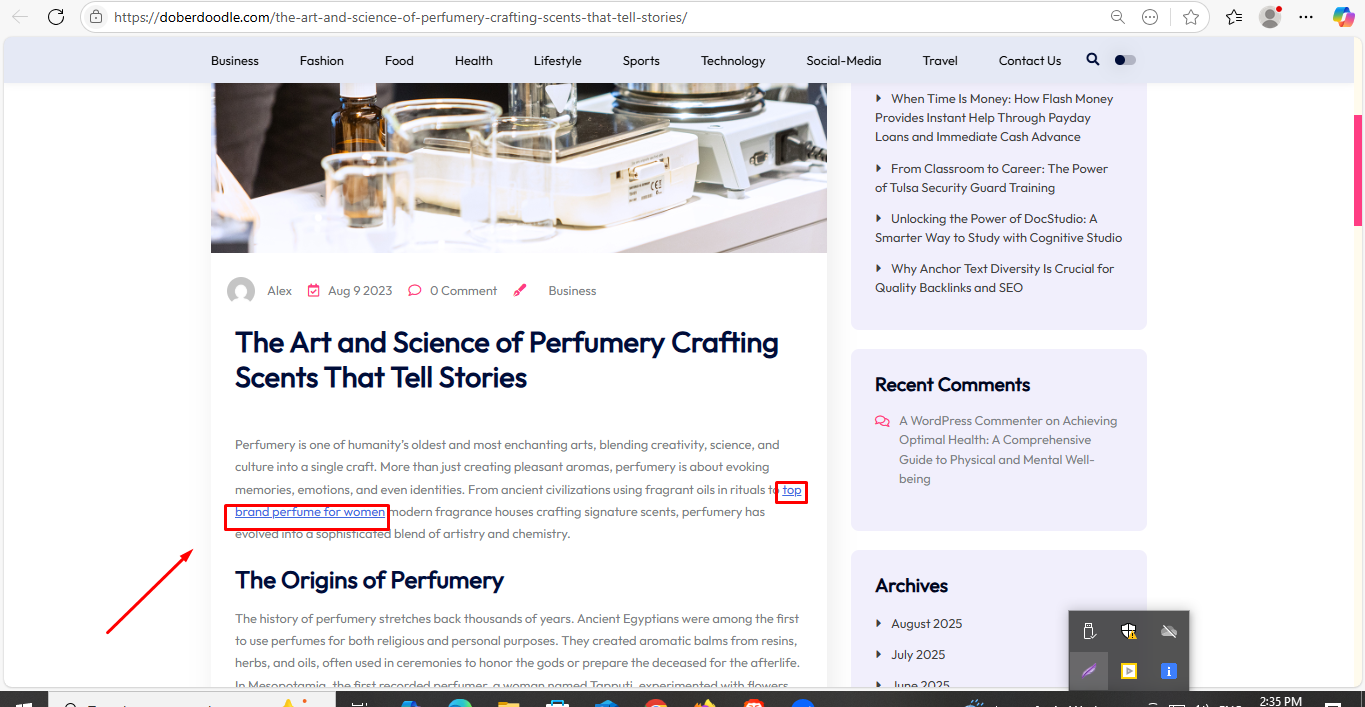Open the browser profile avatar
Viewport: 1365px width, 707px height.
point(1270,17)
